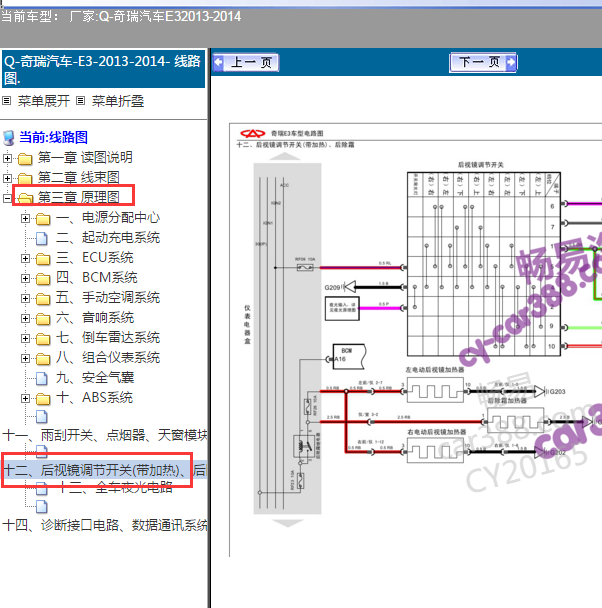Click open folder icon of 第三章 原理图
The width and height of the screenshot is (602, 608).
click(x=25, y=199)
